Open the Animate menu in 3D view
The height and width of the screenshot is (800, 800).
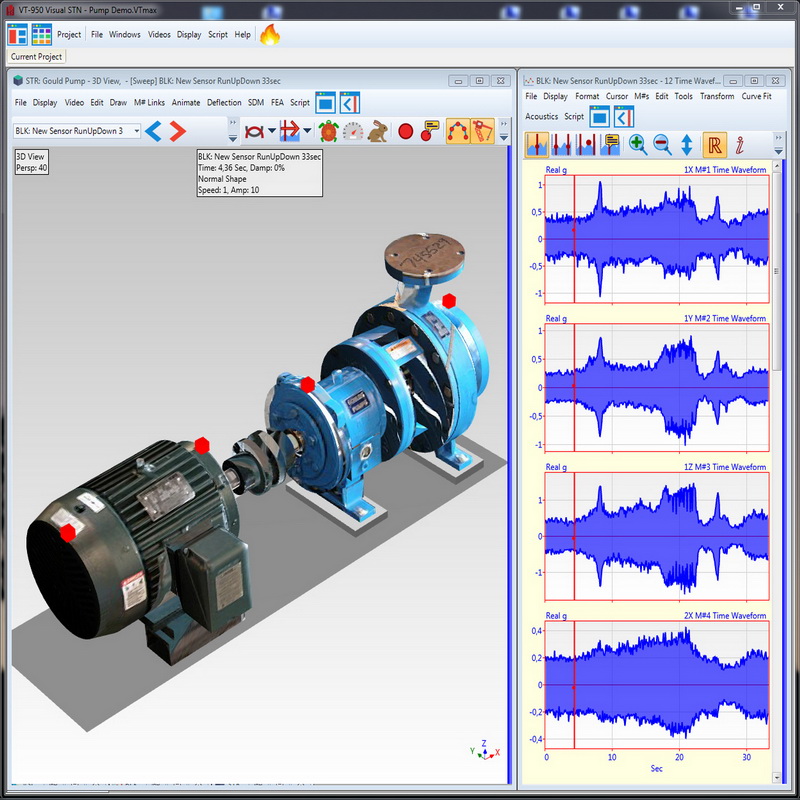click(186, 102)
